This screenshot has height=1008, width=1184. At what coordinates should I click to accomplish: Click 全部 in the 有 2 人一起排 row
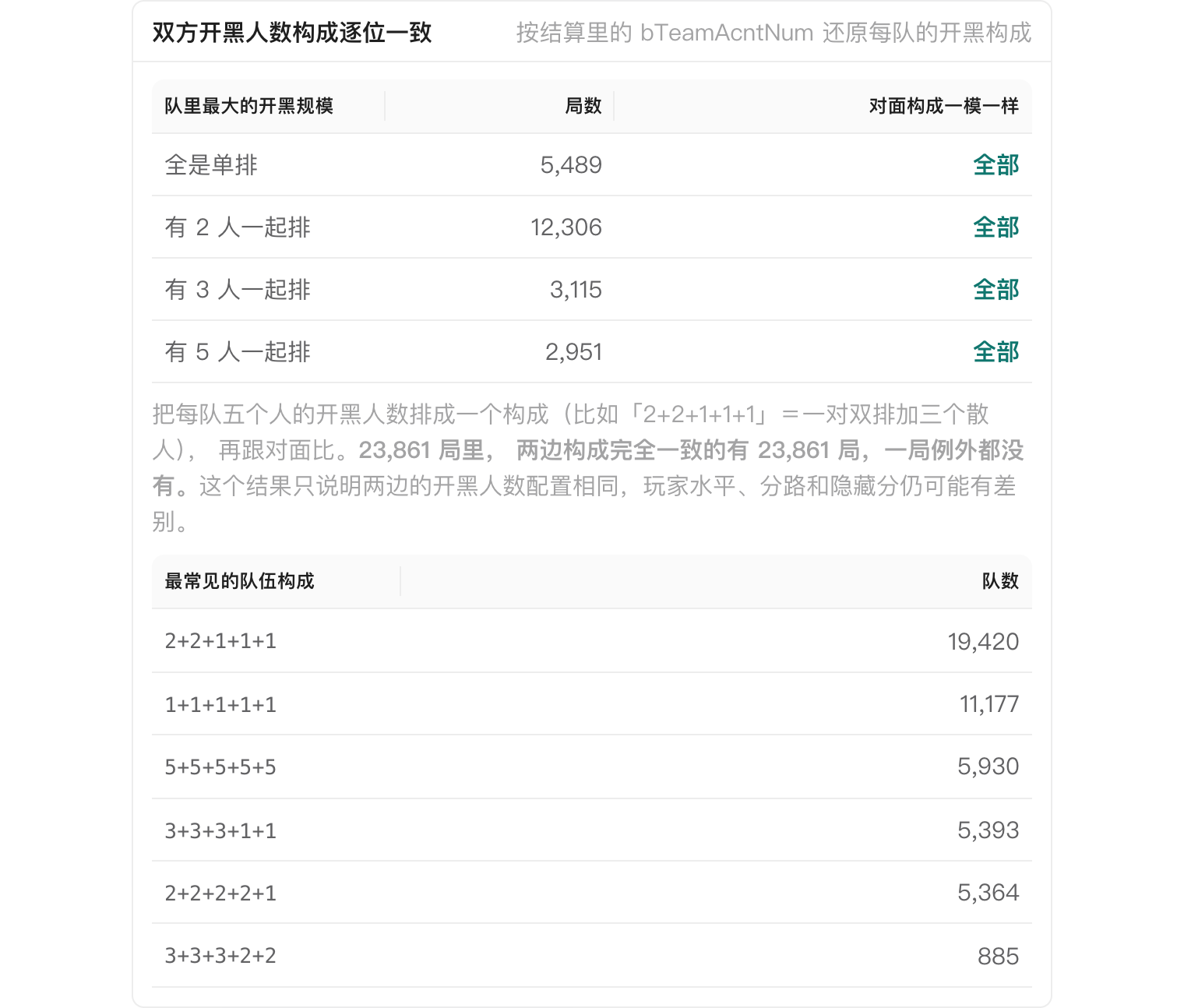pyautogui.click(x=996, y=227)
